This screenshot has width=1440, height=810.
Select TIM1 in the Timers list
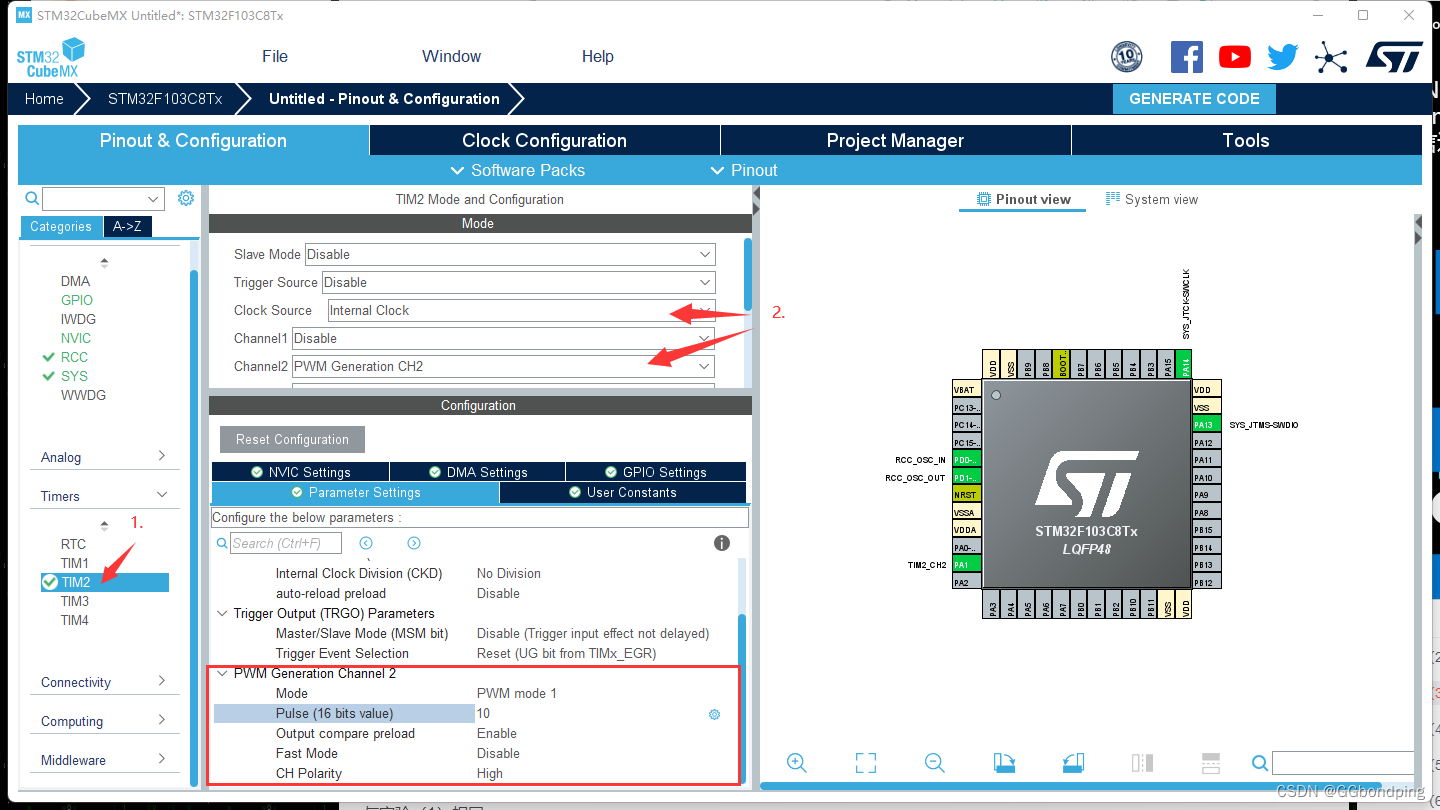75,563
